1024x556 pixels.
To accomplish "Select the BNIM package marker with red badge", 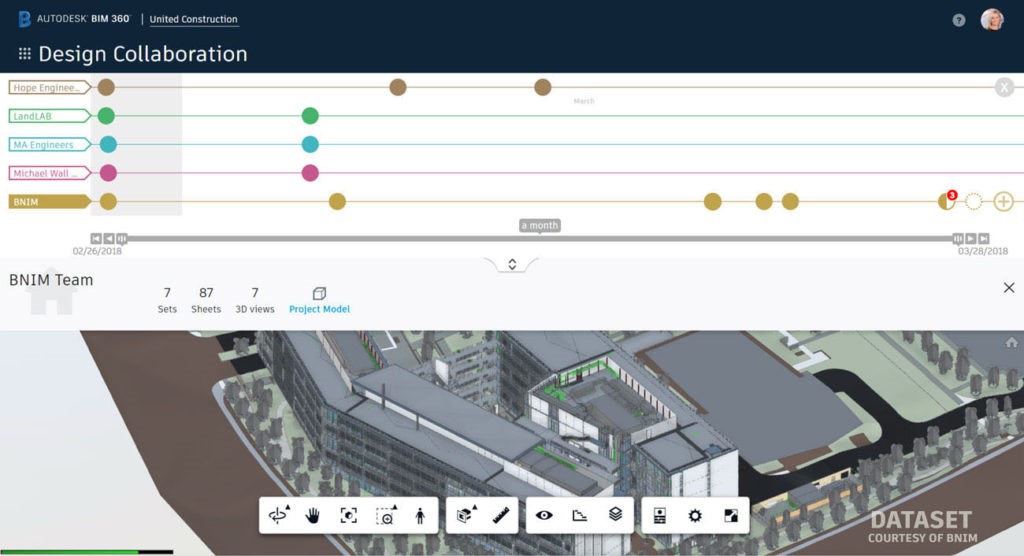I will click(x=946, y=201).
